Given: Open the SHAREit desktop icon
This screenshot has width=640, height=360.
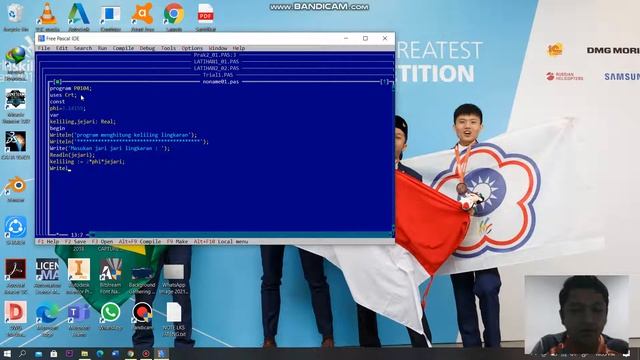Looking at the screenshot, I should tap(16, 231).
